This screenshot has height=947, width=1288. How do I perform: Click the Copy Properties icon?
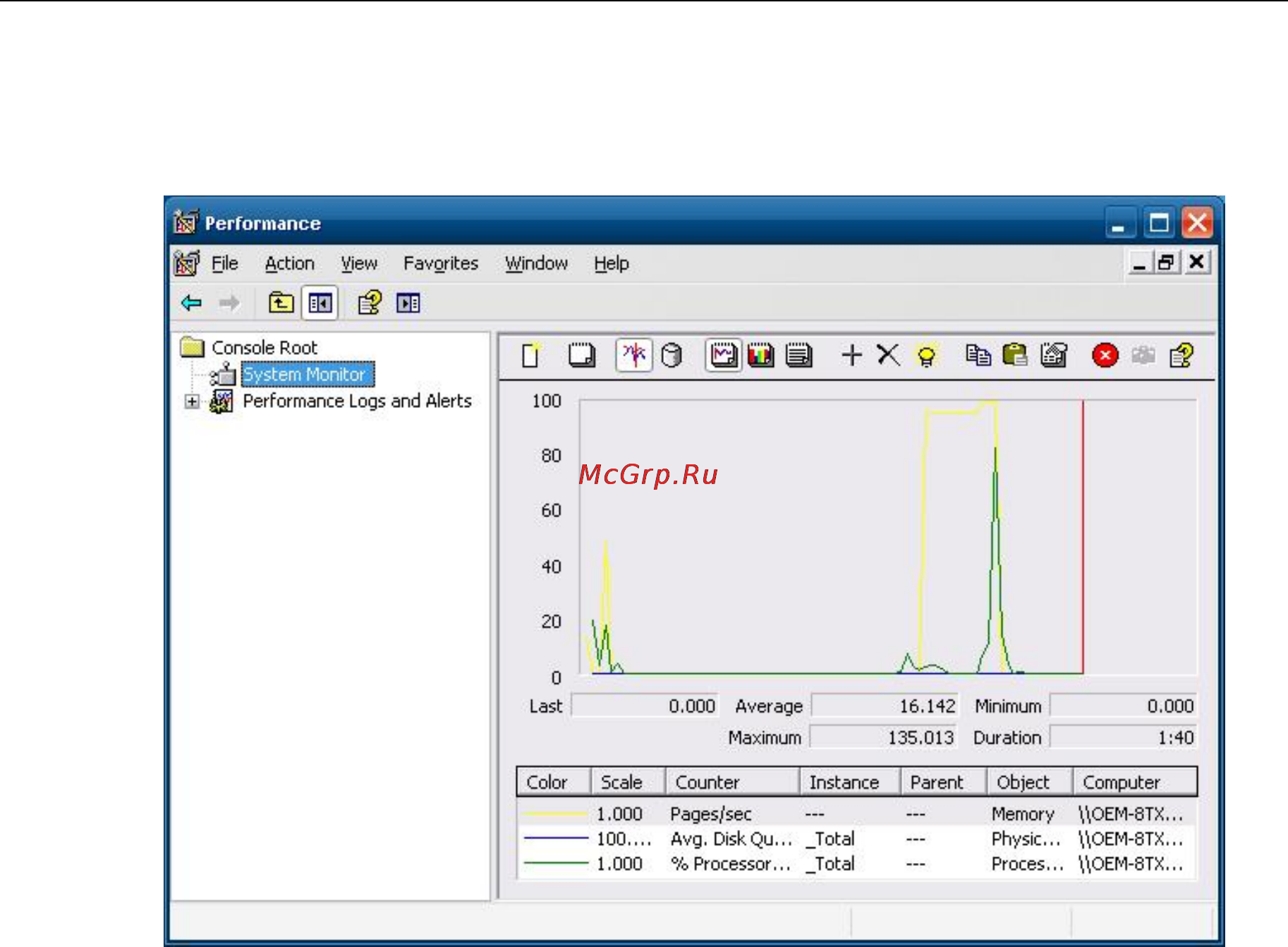pyautogui.click(x=978, y=355)
